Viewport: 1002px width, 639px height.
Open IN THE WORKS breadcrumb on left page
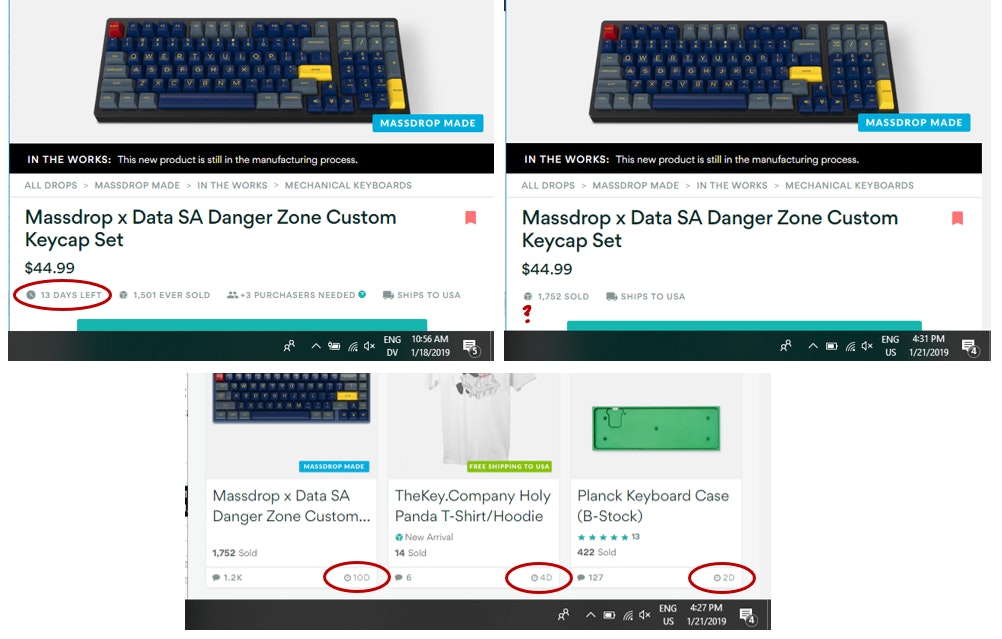click(232, 185)
